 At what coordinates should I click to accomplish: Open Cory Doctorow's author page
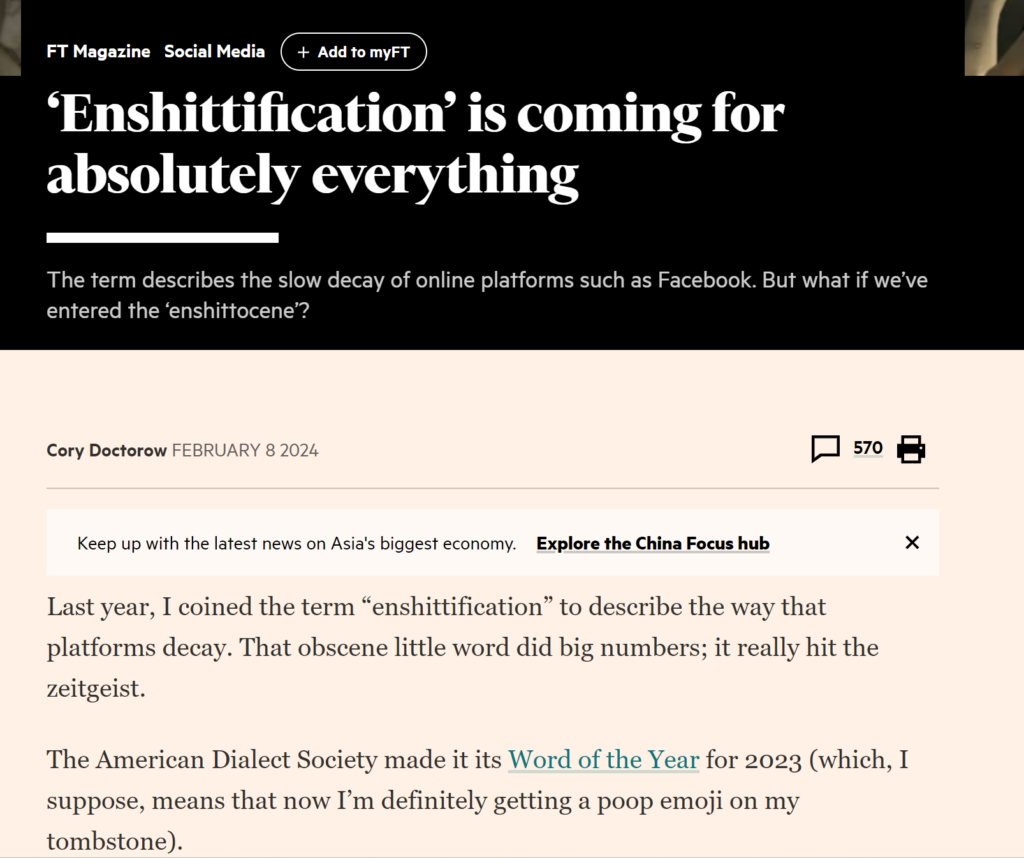106,451
